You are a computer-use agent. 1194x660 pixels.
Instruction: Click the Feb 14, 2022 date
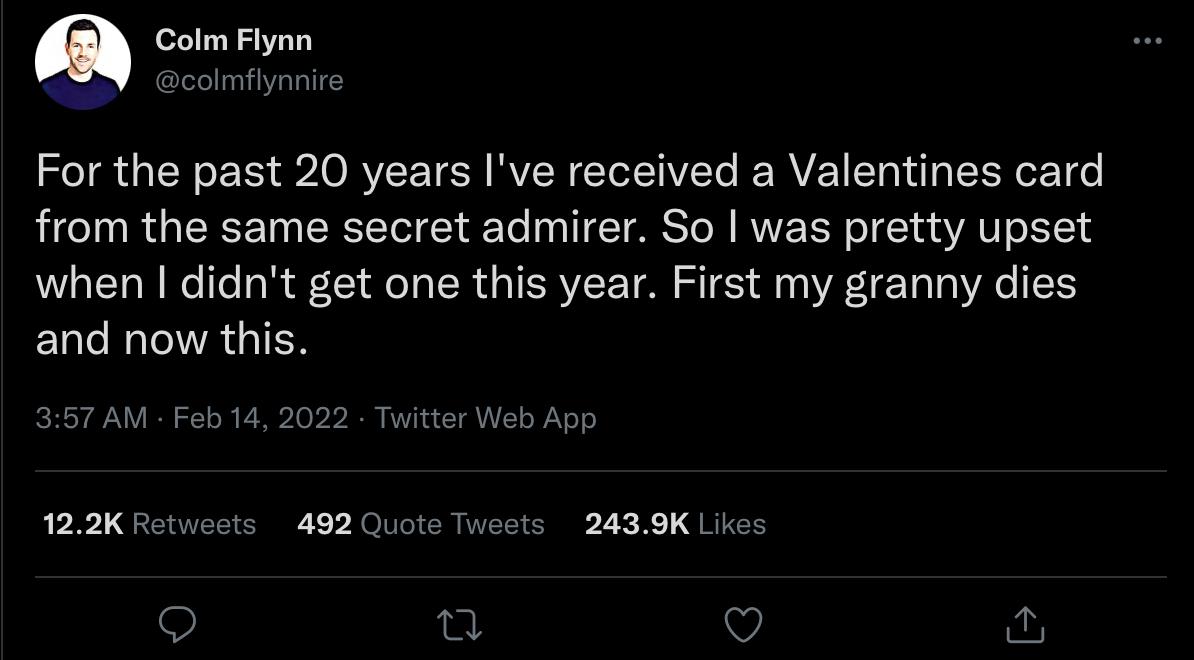[x=261, y=417]
